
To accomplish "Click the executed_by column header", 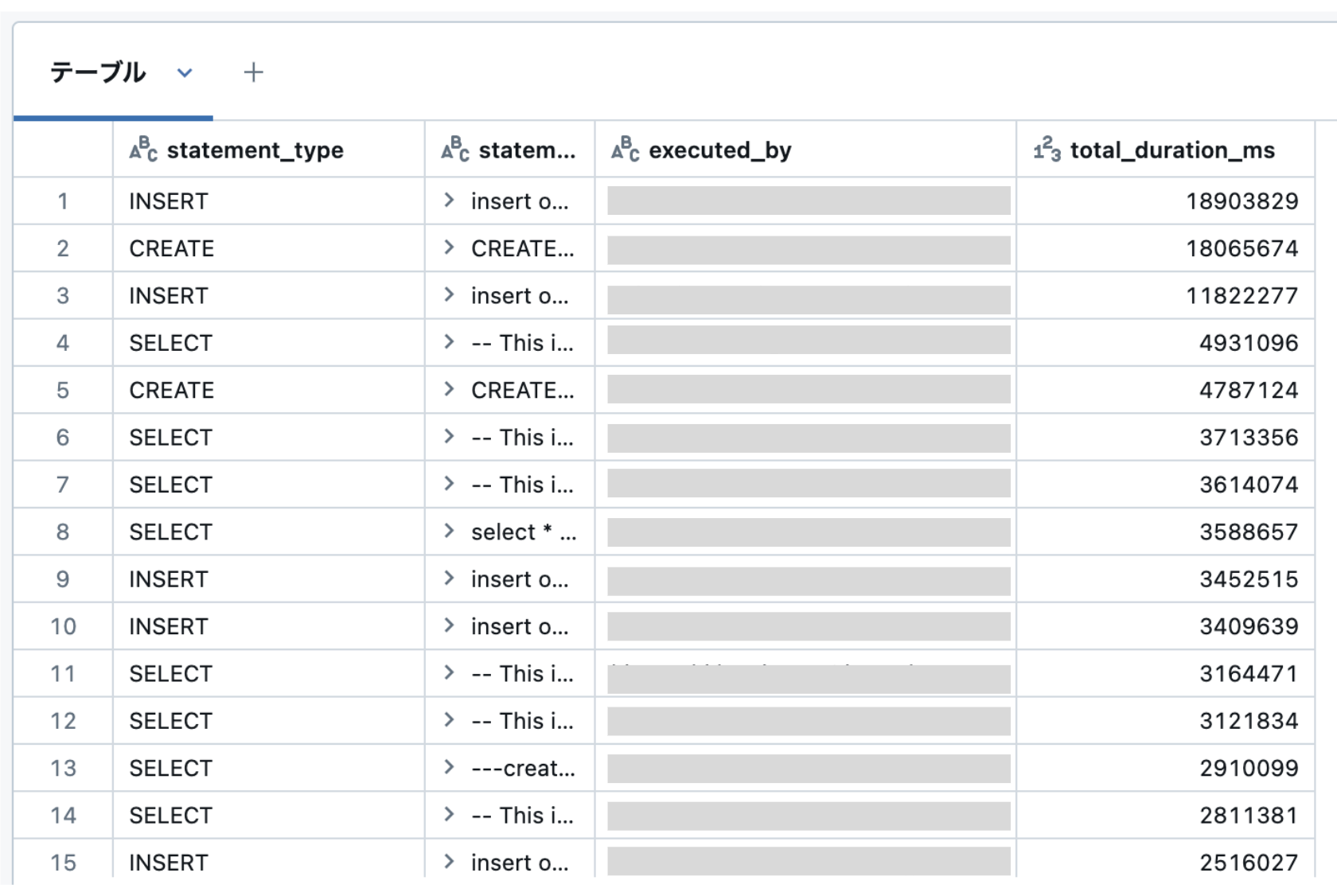I will click(720, 150).
